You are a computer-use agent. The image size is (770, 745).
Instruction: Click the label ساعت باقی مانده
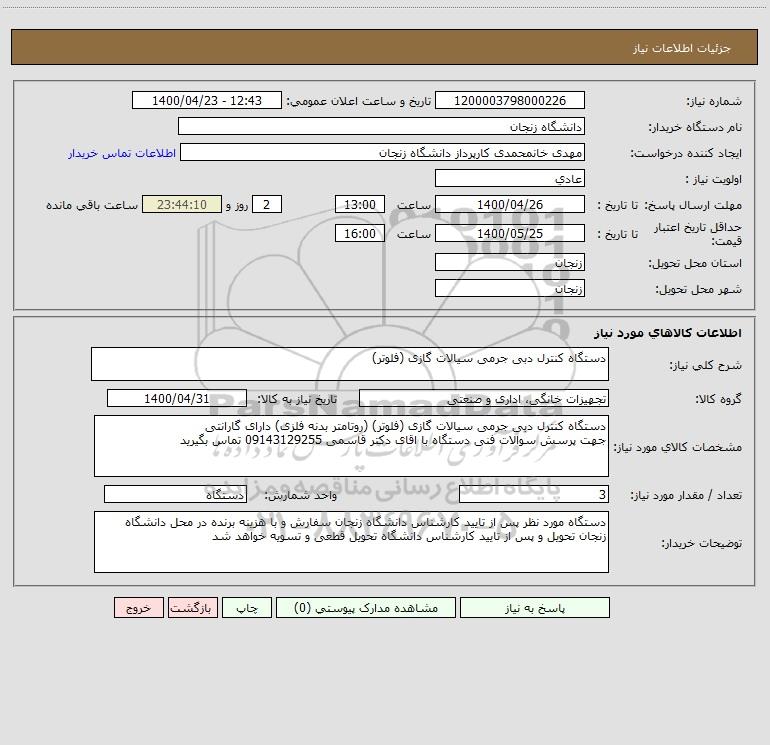pyautogui.click(x=92, y=205)
